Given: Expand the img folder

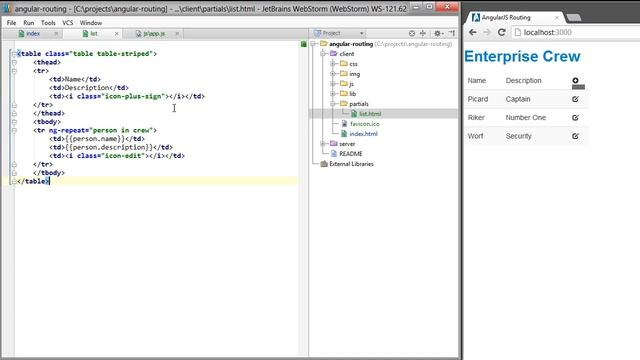Looking at the screenshot, I should [333, 74].
